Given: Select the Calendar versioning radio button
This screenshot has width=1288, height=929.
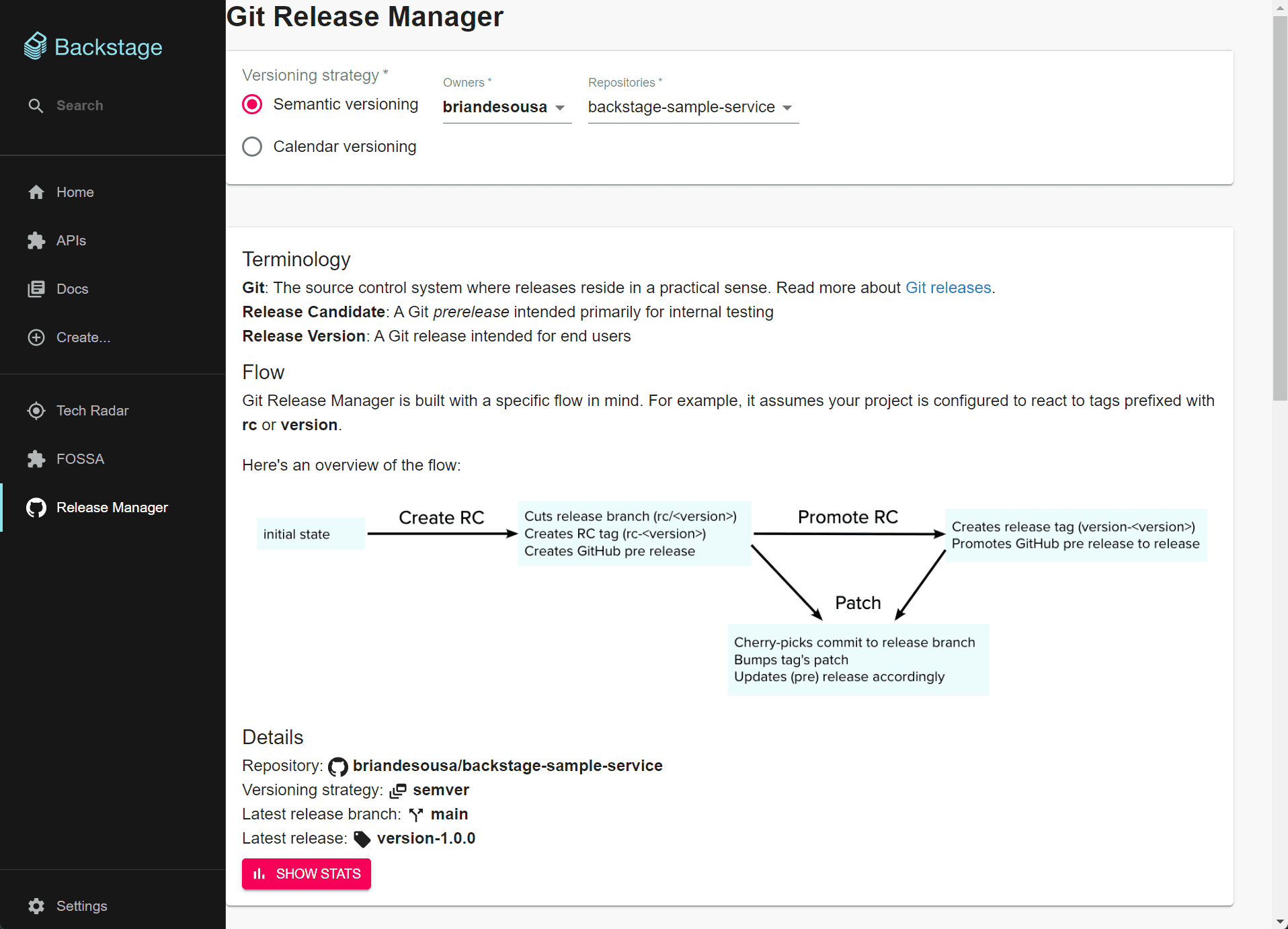Looking at the screenshot, I should coord(252,147).
